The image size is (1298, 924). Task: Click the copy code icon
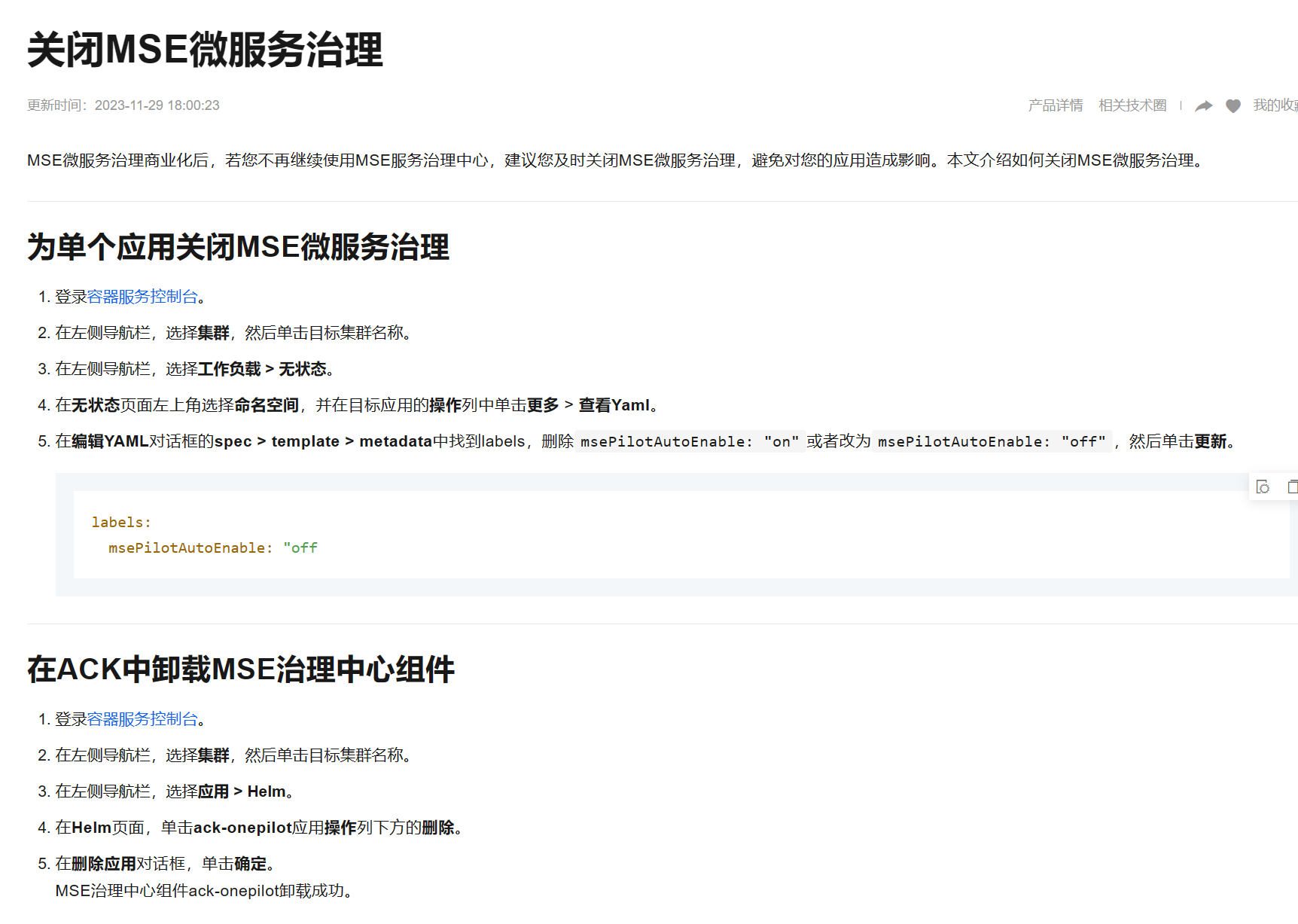click(x=1292, y=487)
